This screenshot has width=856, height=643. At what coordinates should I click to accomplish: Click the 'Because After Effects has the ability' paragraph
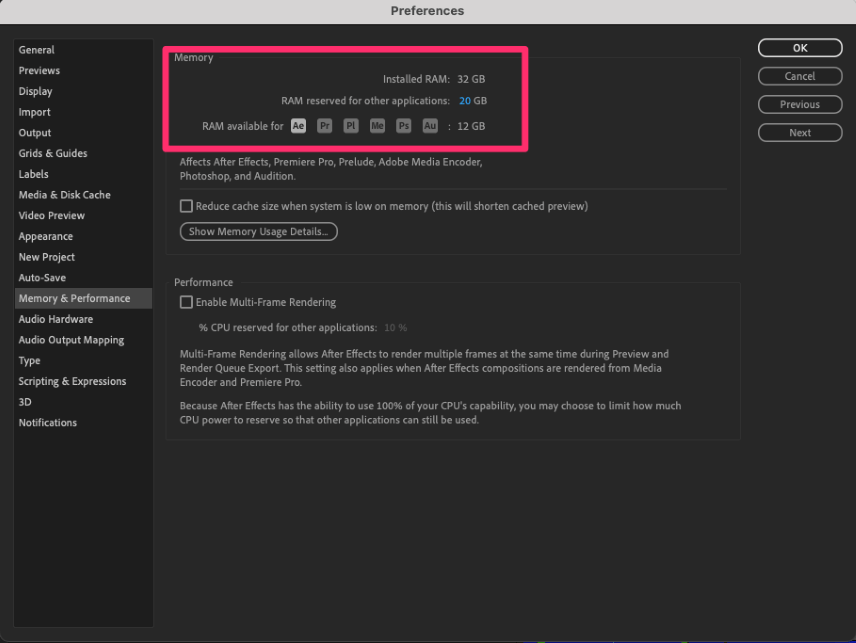pos(430,413)
